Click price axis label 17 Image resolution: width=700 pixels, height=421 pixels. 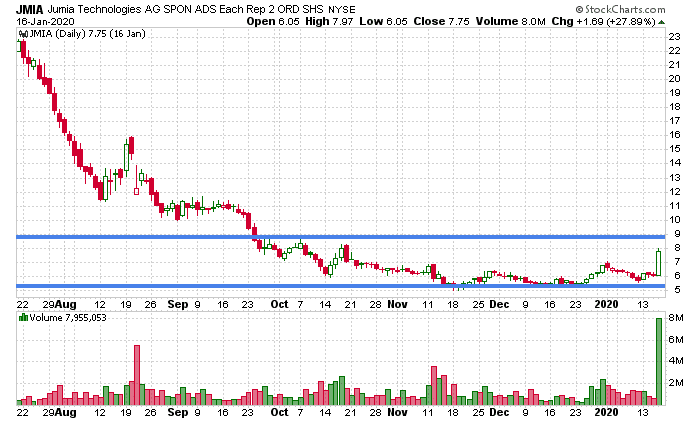coord(674,121)
